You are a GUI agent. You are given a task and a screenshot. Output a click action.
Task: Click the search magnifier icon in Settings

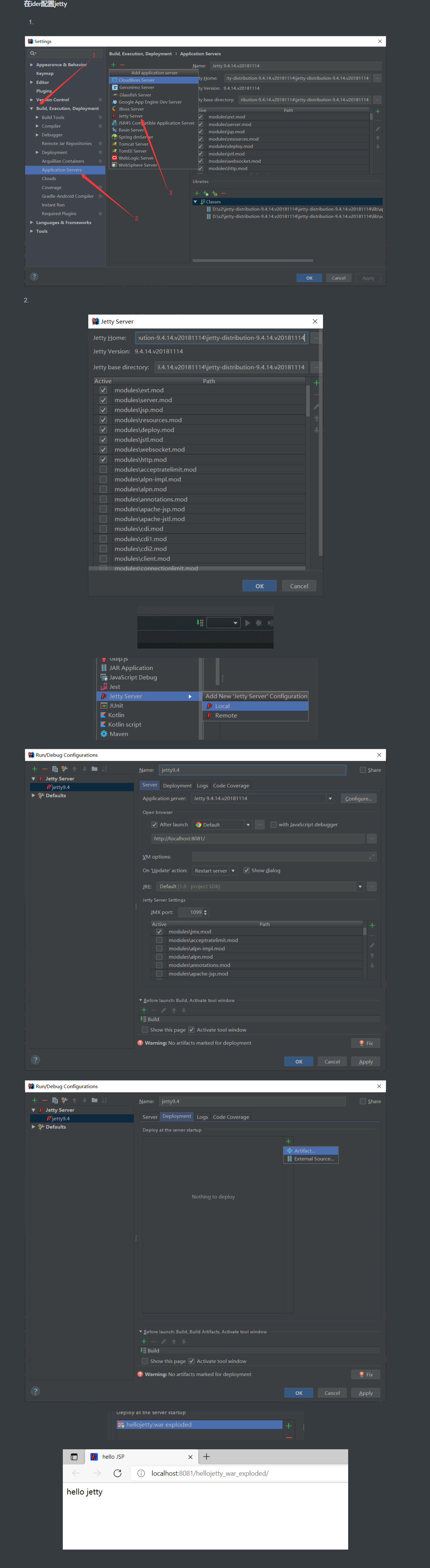coord(33,53)
